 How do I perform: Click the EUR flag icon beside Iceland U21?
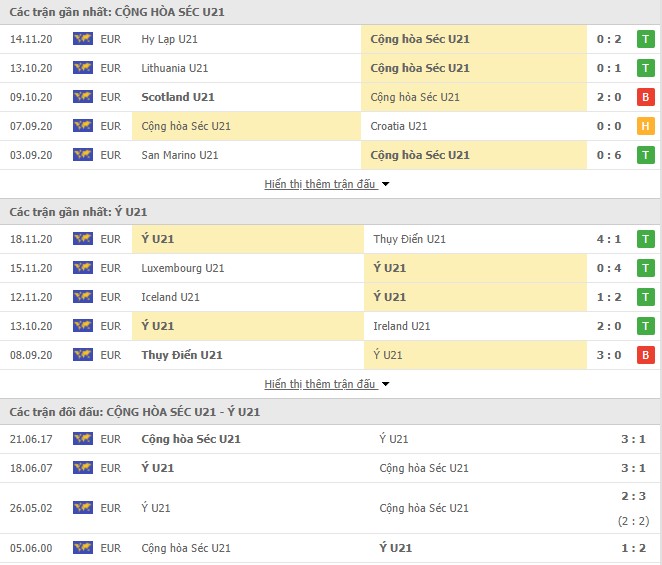(x=83, y=297)
